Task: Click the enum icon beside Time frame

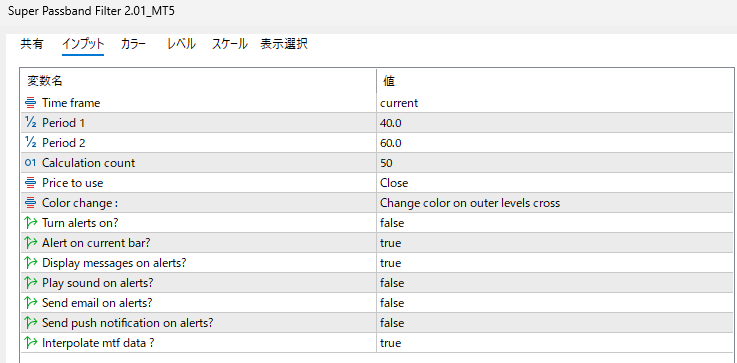Action: tap(31, 103)
